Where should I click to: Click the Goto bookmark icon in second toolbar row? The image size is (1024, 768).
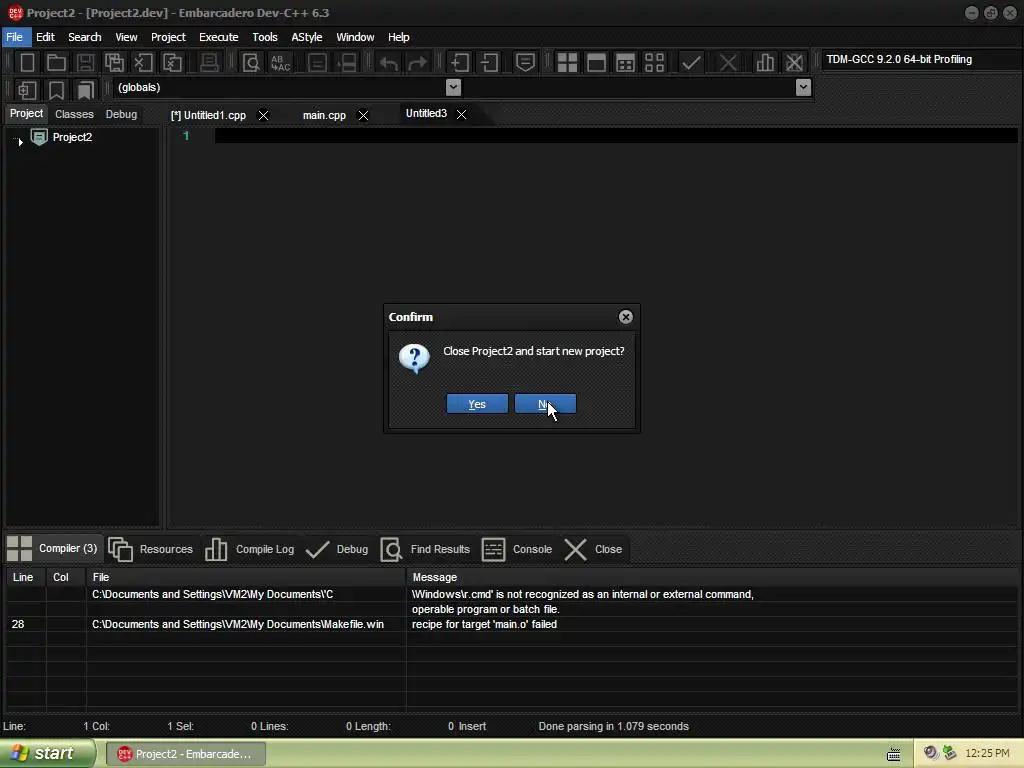[x=85, y=89]
